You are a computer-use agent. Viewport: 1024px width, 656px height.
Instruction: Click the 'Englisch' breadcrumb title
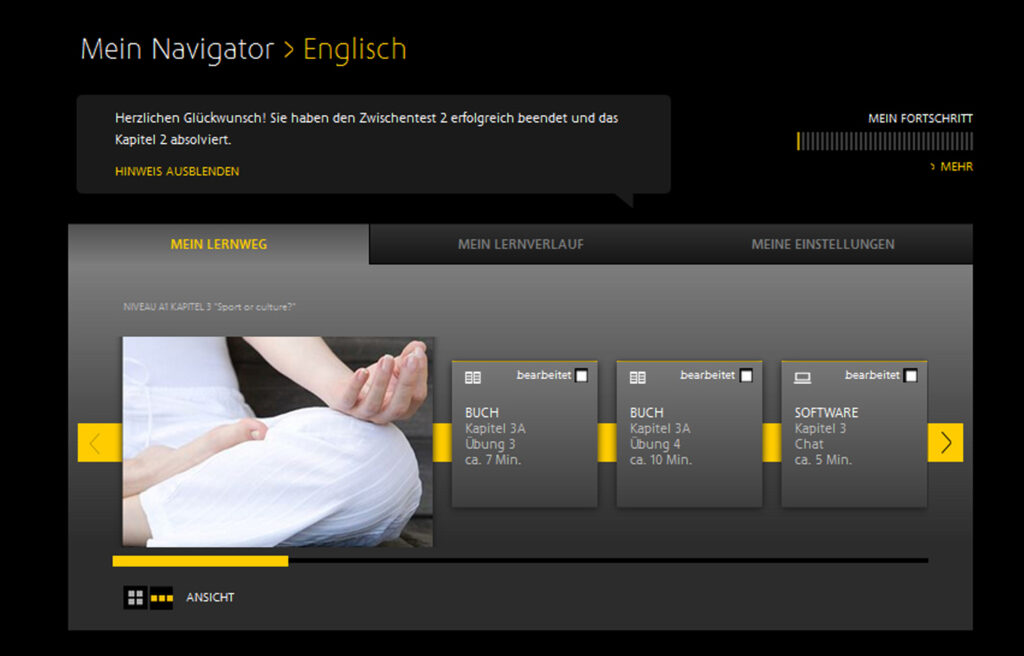(x=355, y=49)
